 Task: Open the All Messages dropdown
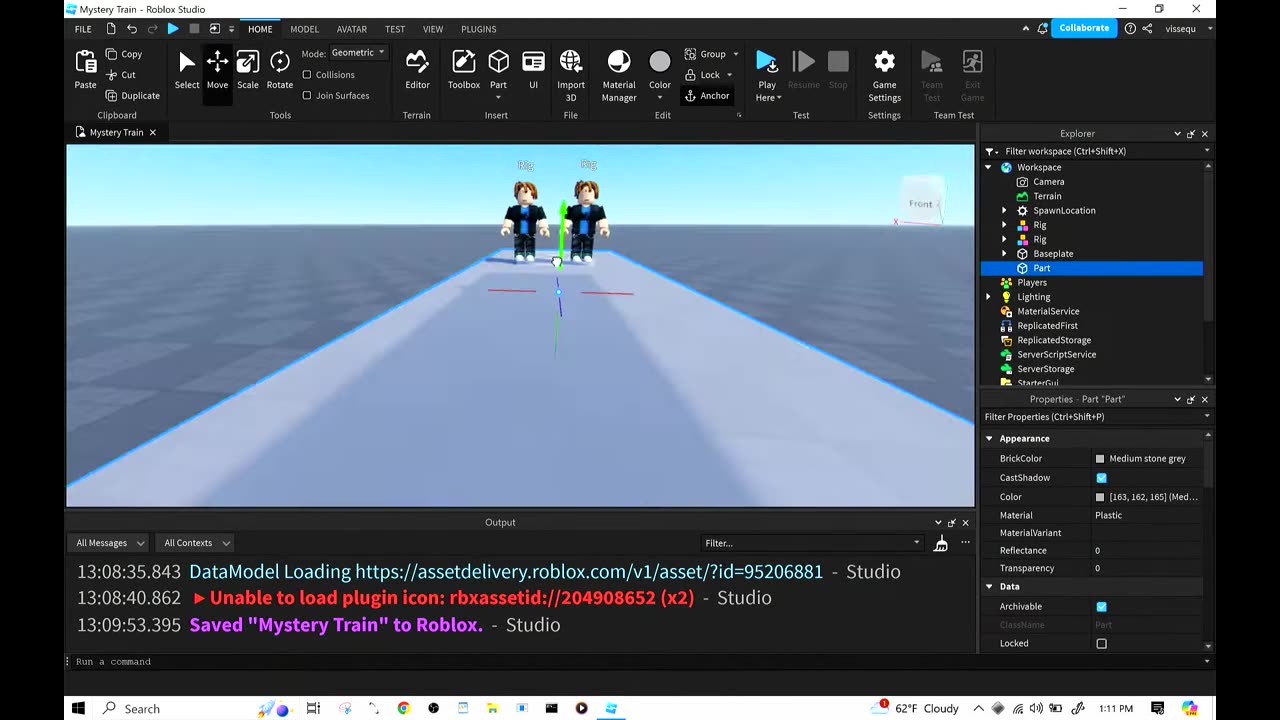tap(110, 543)
